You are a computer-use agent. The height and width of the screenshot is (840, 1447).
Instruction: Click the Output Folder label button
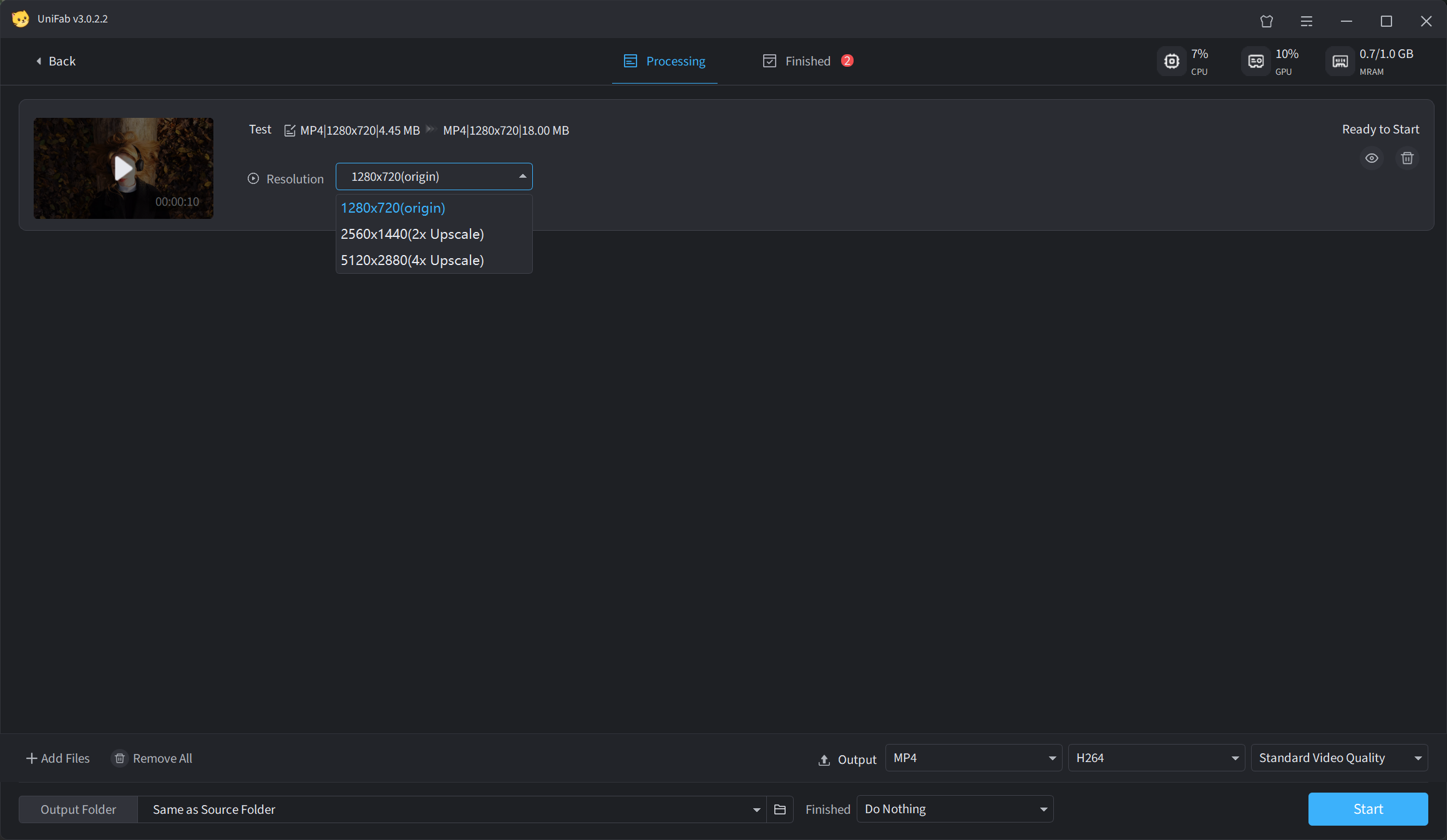click(x=78, y=809)
